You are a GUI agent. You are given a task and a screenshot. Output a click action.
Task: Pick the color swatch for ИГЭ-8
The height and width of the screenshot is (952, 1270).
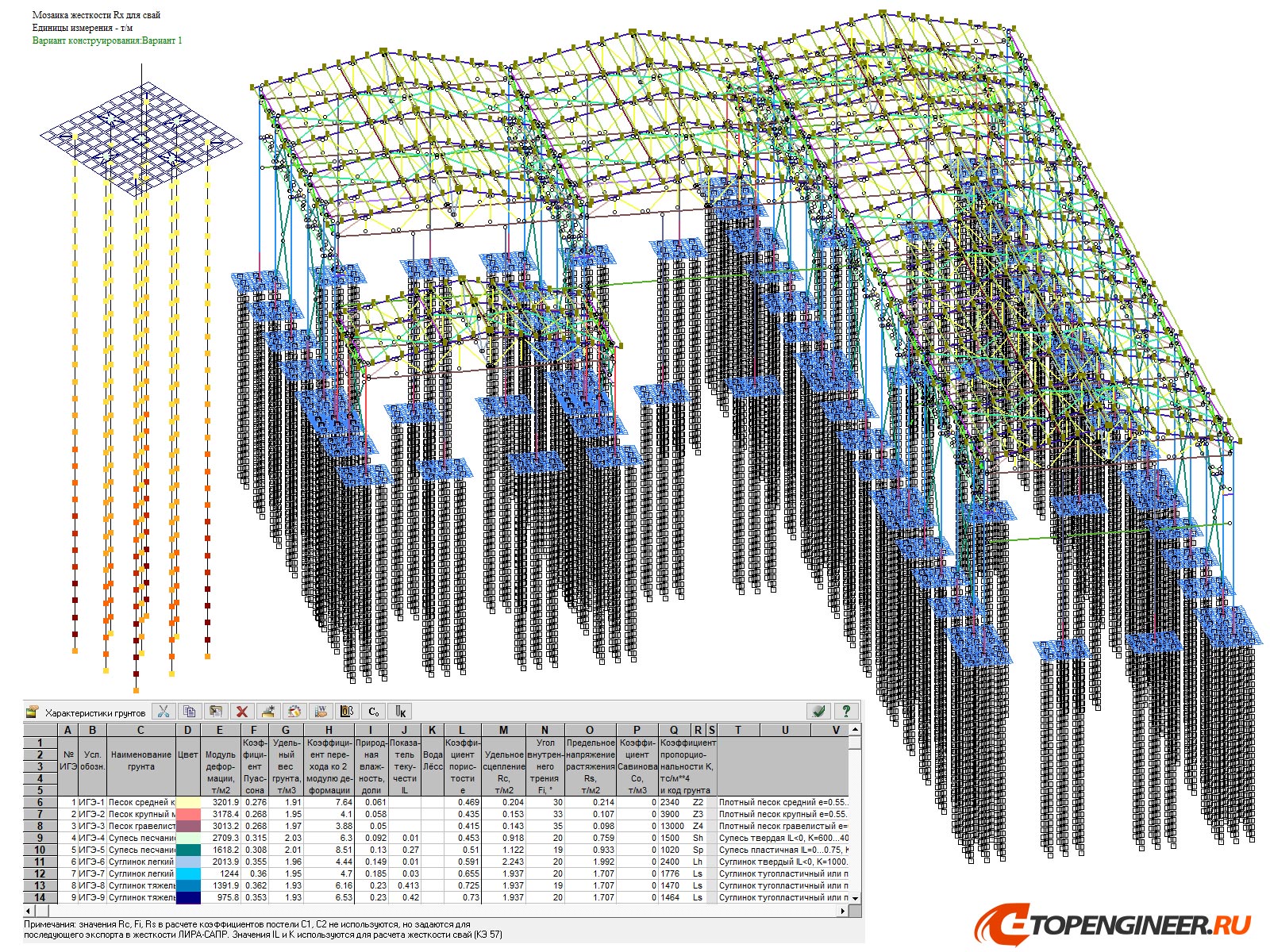pyautogui.click(x=188, y=885)
